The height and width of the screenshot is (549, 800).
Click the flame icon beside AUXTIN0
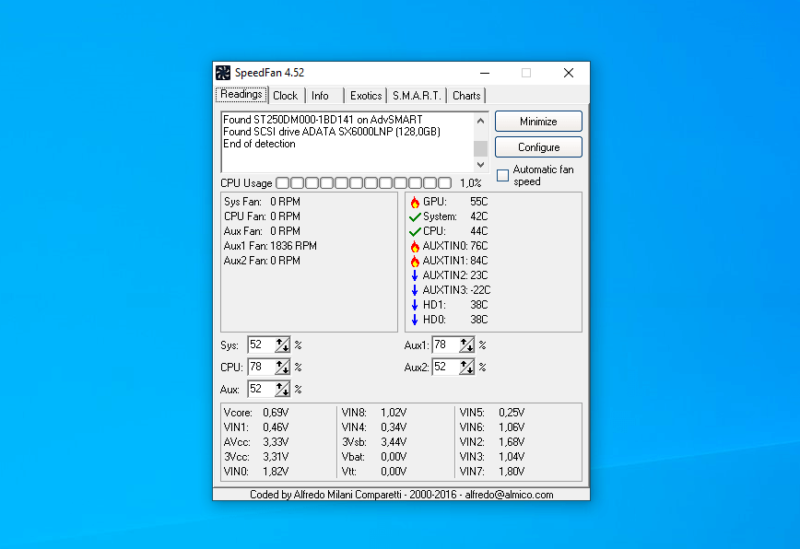[x=415, y=246]
